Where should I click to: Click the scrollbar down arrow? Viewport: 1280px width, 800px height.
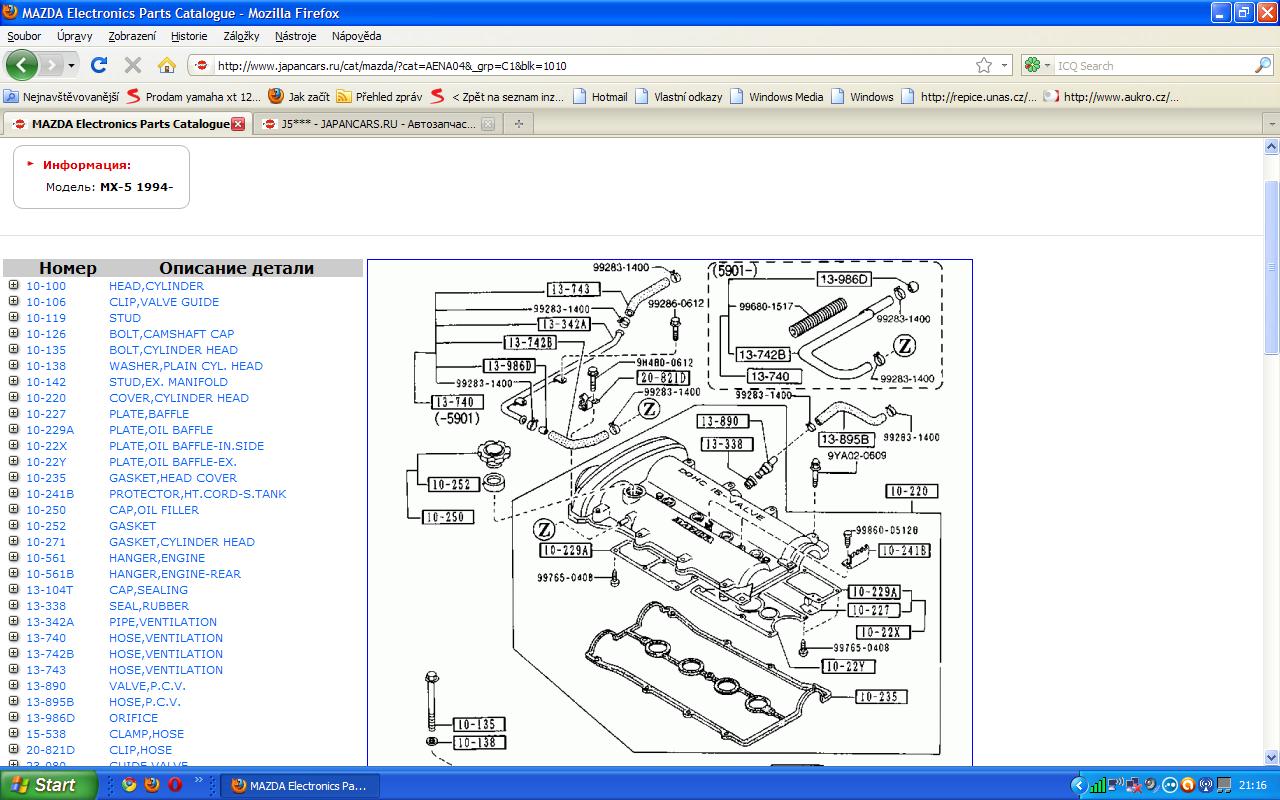(x=1271, y=757)
